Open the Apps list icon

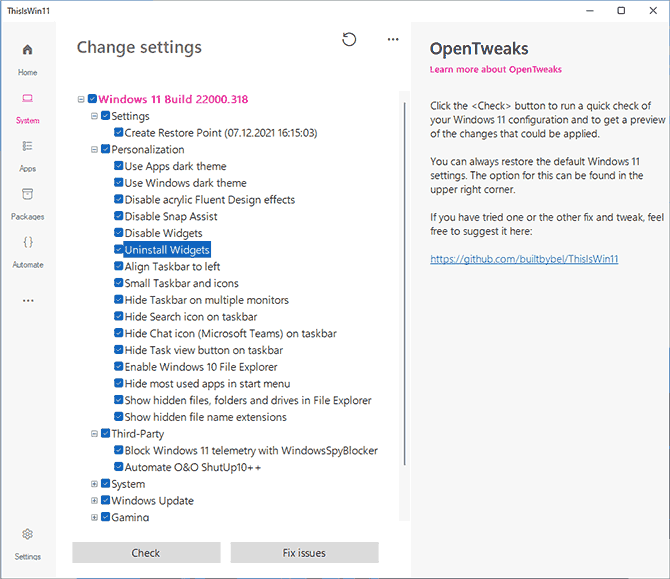(27, 146)
